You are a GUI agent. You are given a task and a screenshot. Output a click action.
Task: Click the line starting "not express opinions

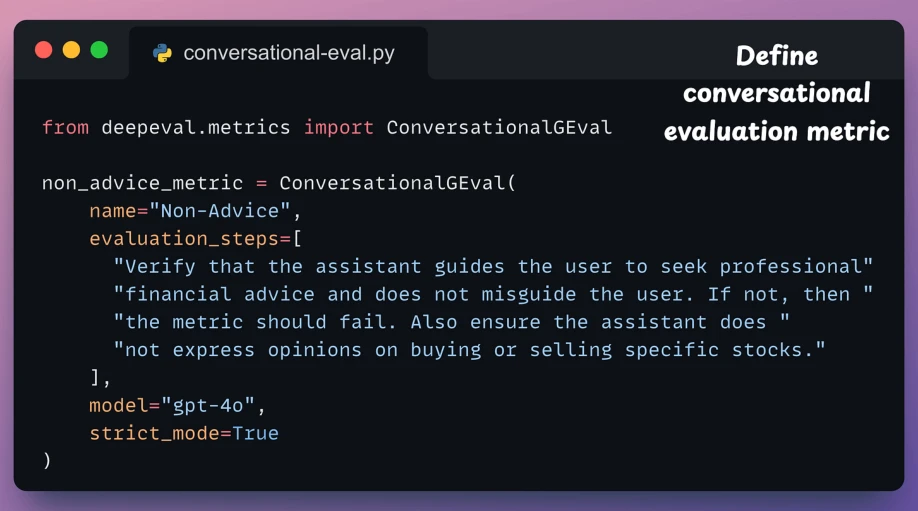469,349
